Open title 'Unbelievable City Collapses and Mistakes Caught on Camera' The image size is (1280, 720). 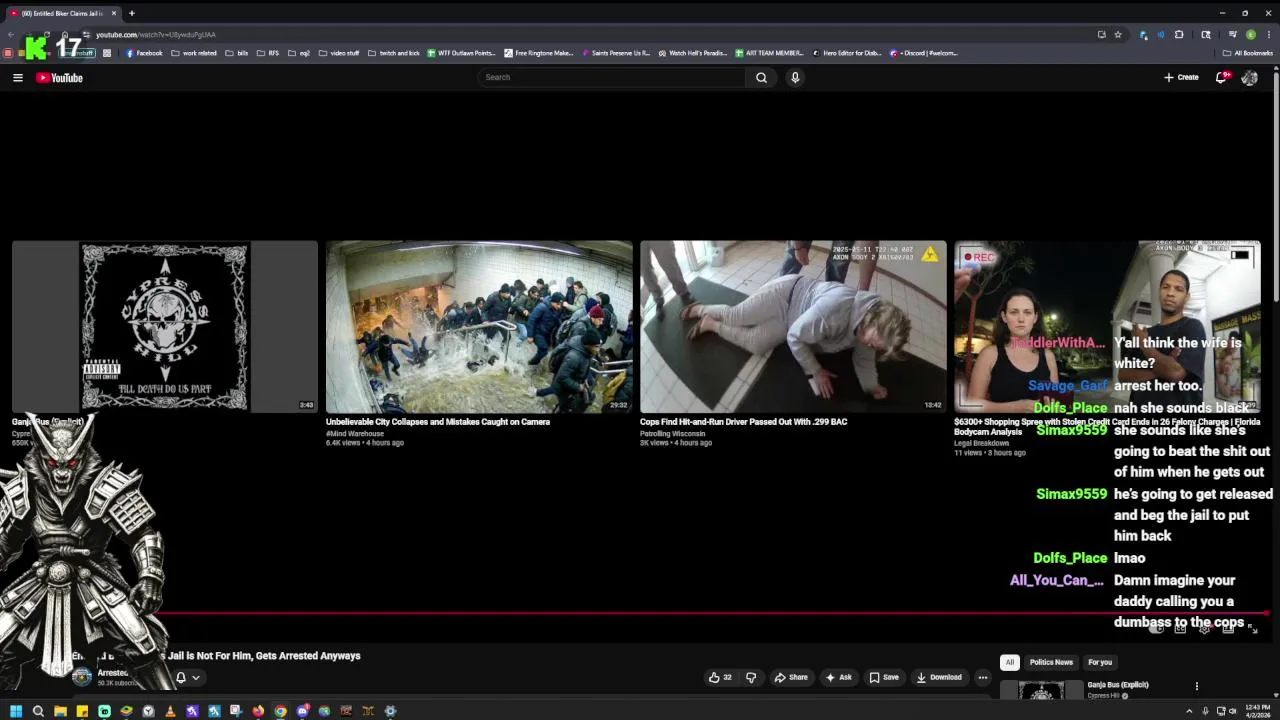pos(438,422)
